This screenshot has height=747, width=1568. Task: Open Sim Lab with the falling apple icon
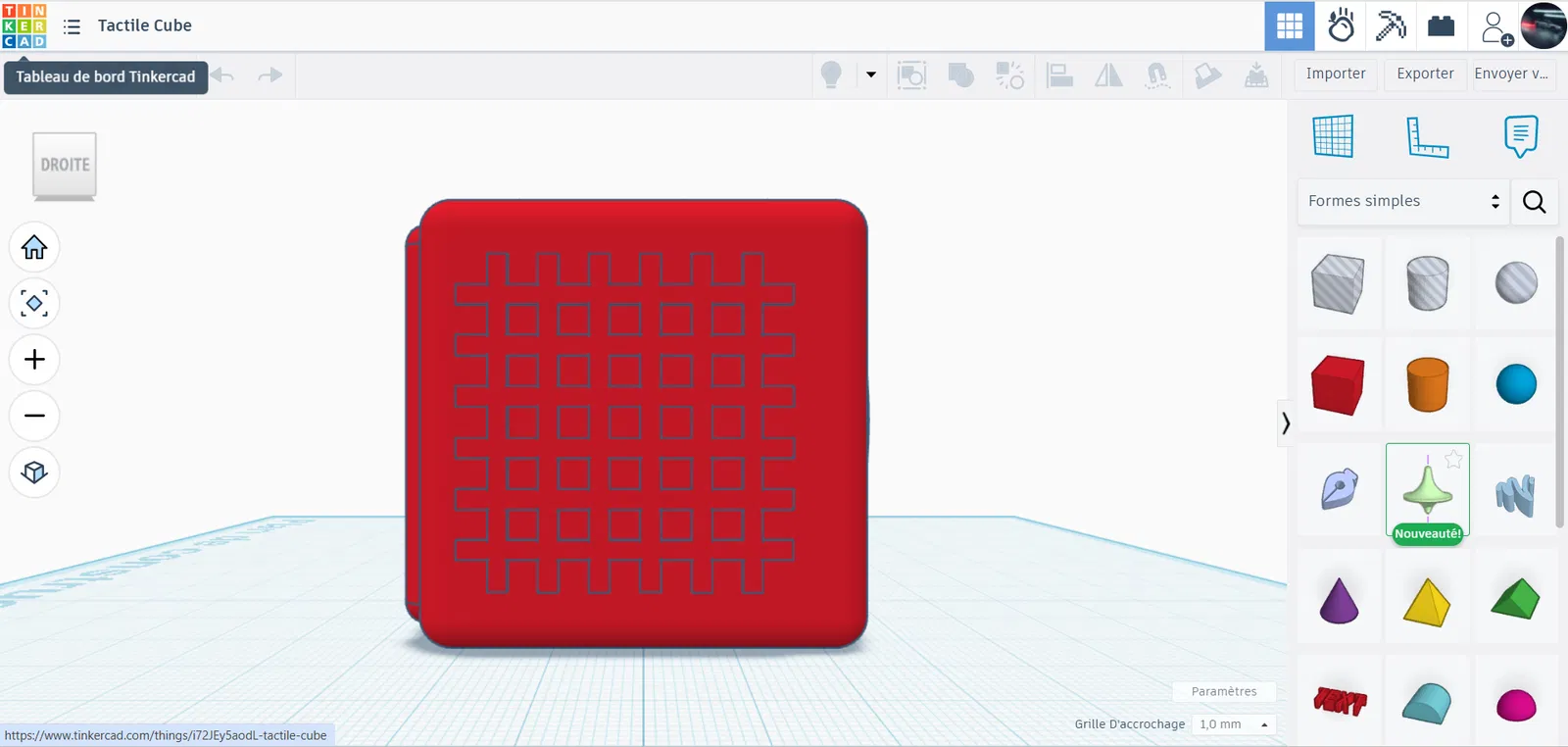coord(1341,25)
